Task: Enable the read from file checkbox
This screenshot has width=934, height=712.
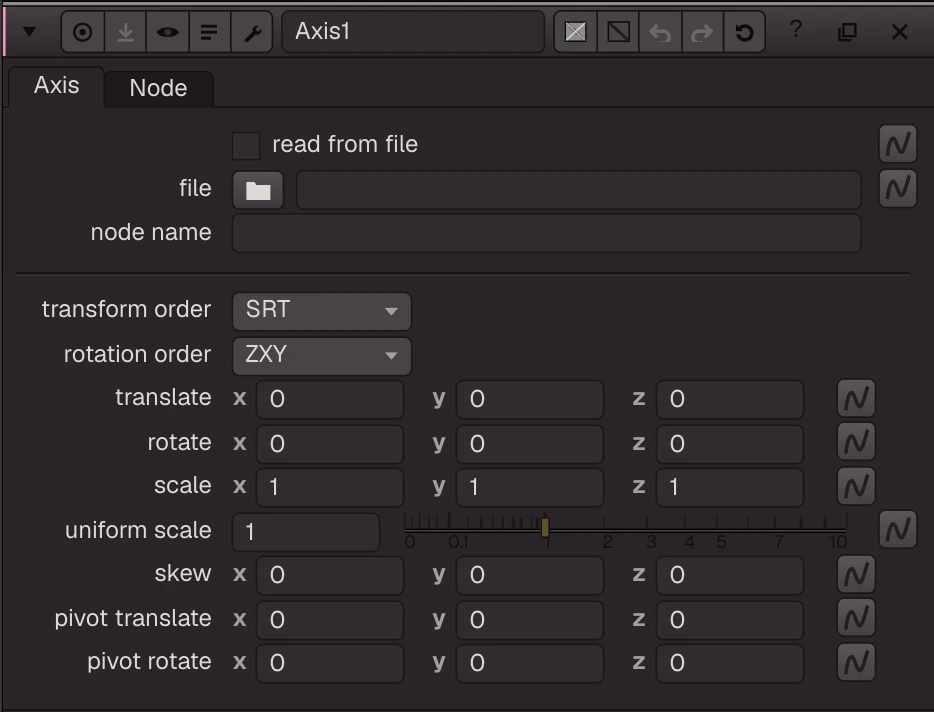Action: pos(246,145)
